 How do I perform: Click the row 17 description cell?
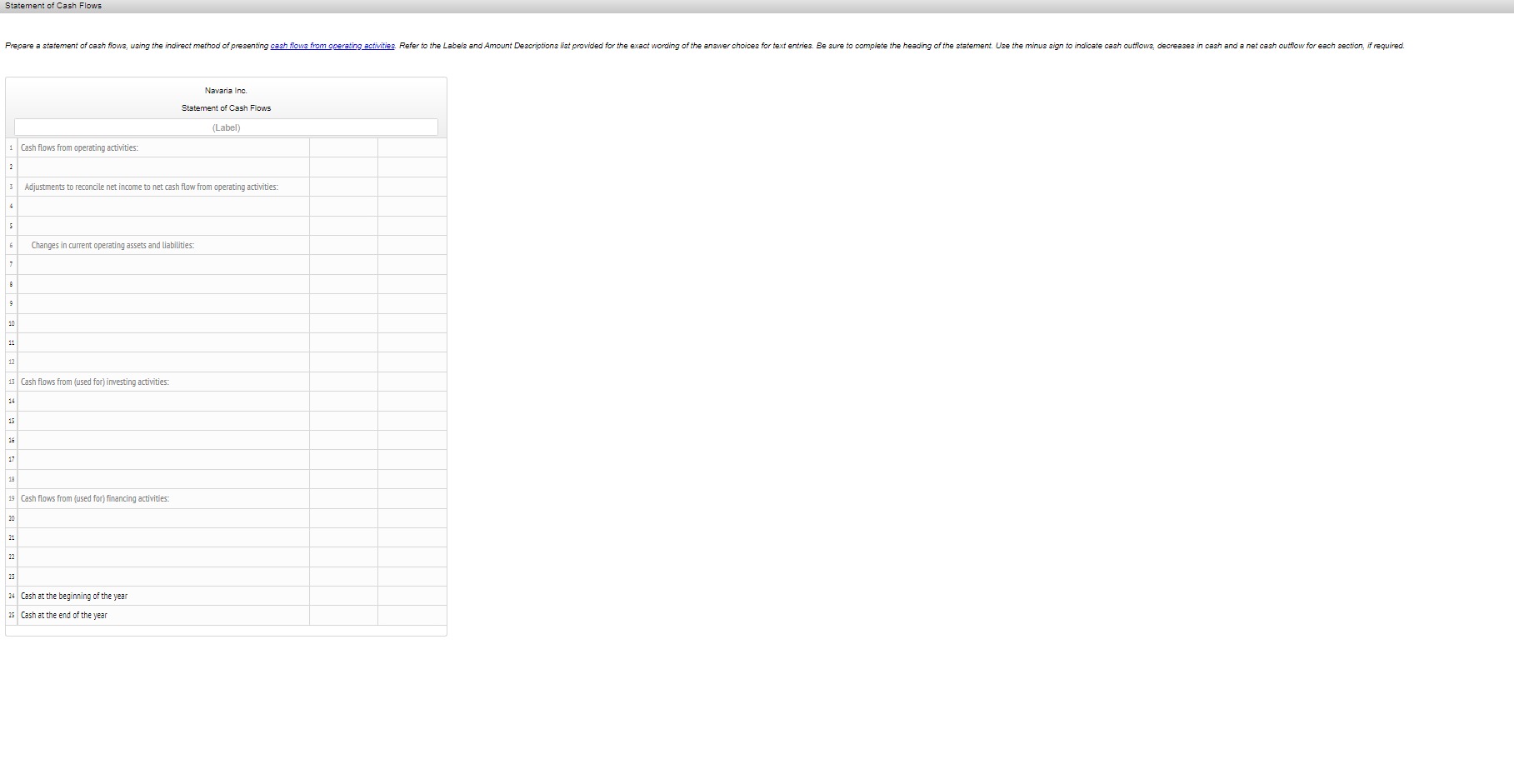[163, 459]
